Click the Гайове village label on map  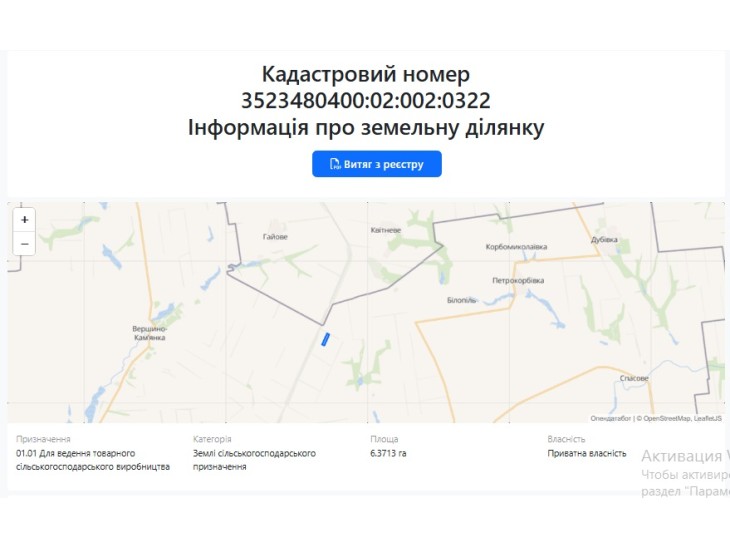pyautogui.click(x=275, y=236)
